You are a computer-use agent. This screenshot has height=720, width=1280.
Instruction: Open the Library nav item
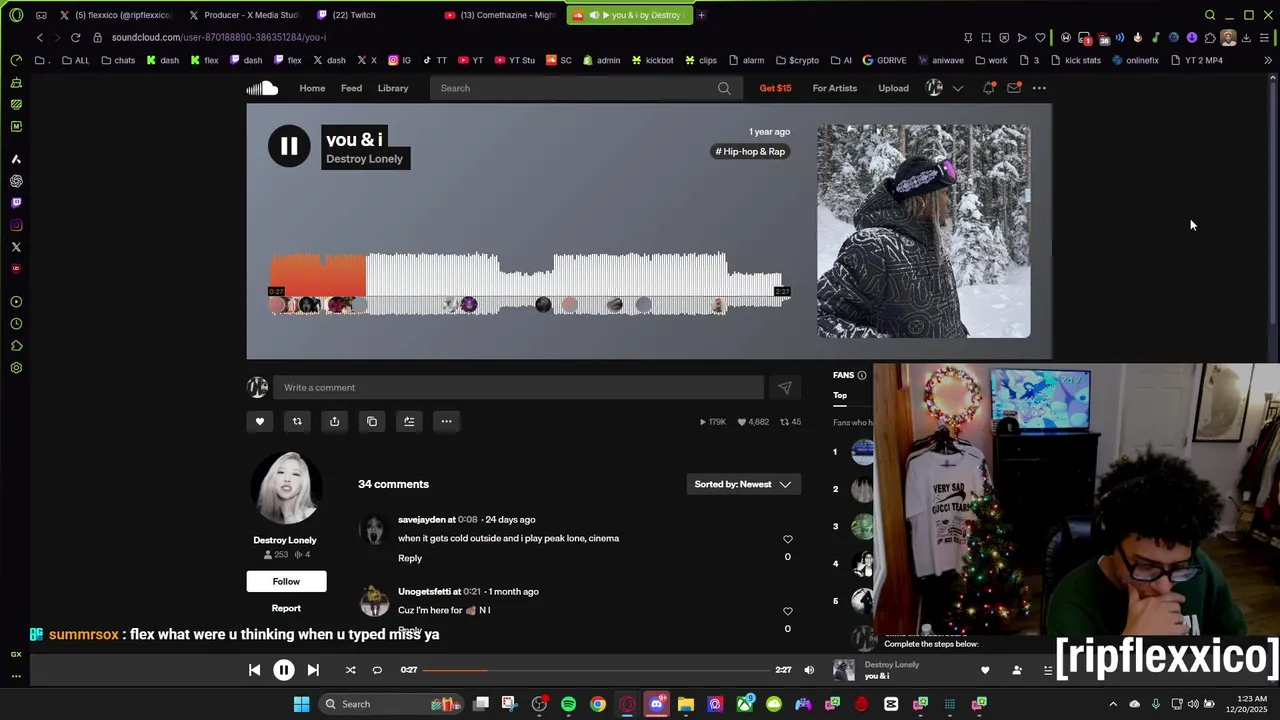pyautogui.click(x=393, y=88)
